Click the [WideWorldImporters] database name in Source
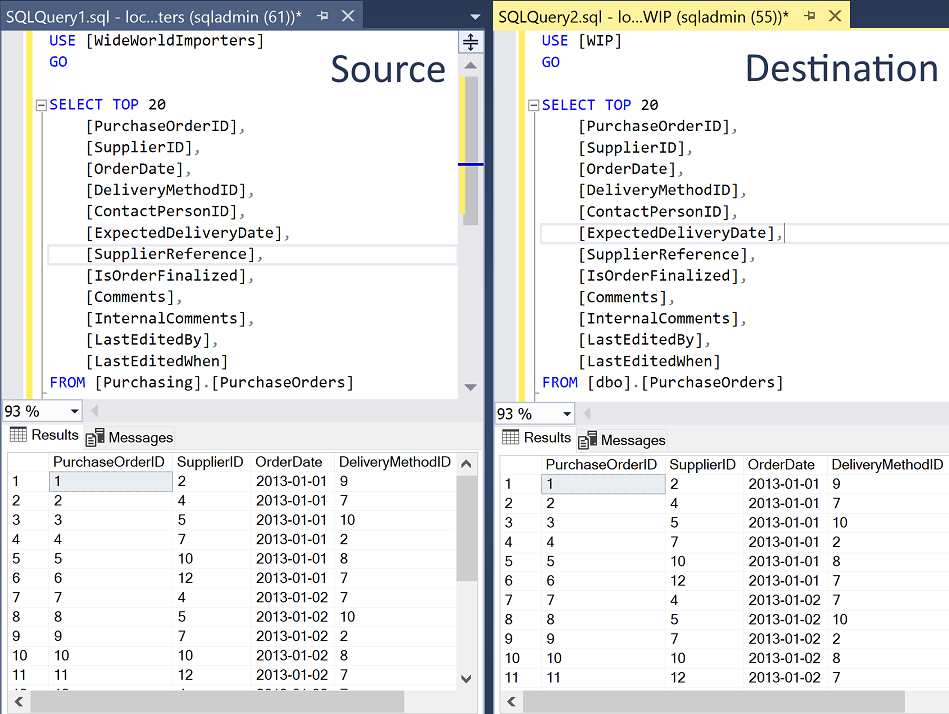Screen dimensions: 949x714 pos(175,41)
